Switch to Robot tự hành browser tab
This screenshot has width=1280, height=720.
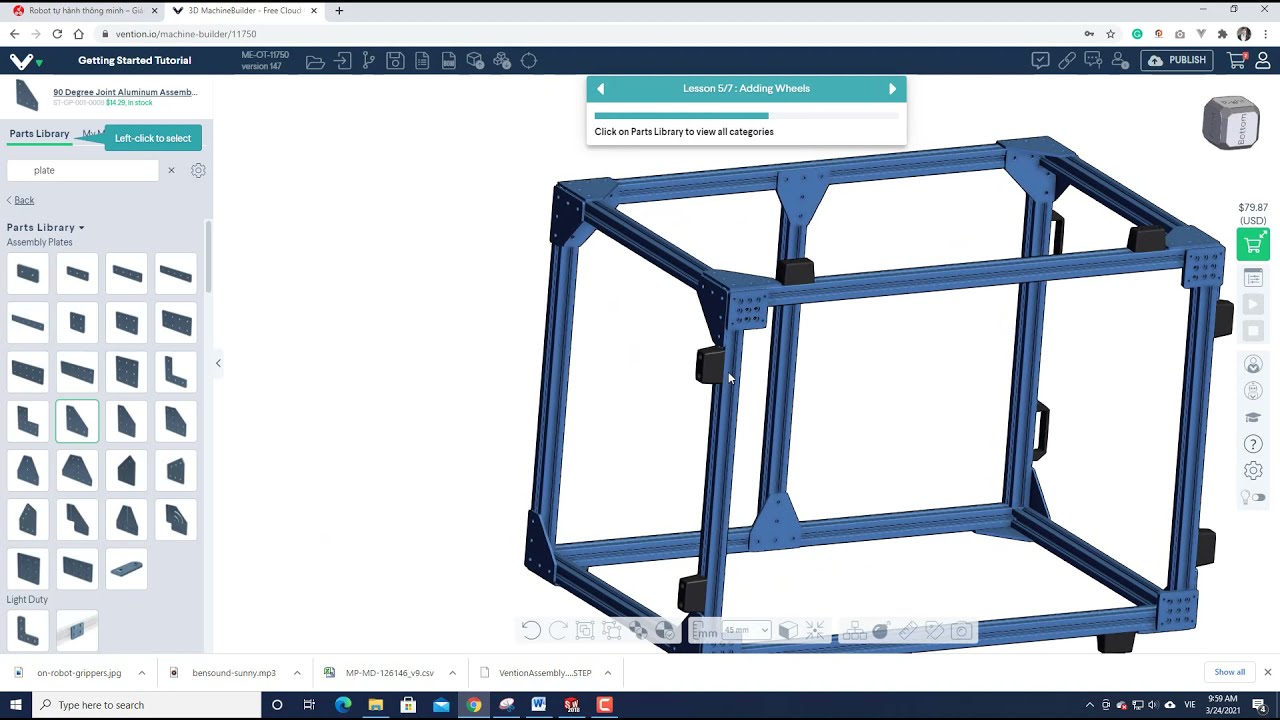85,10
